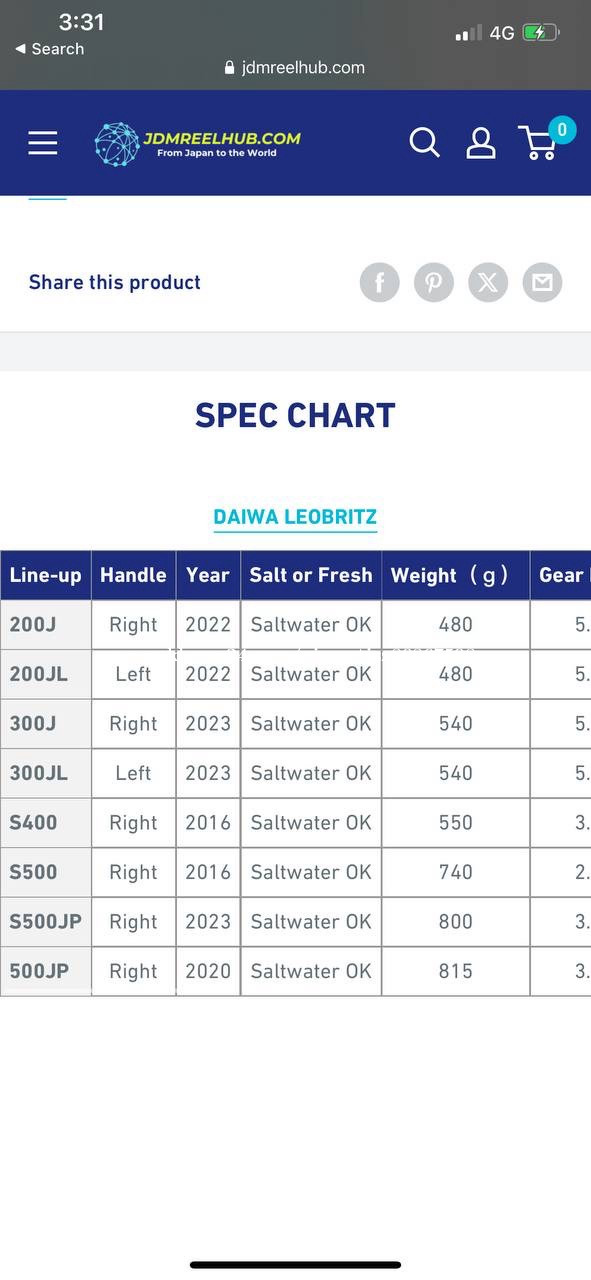The height and width of the screenshot is (1280, 591).
Task: Share product by email
Action: click(542, 283)
